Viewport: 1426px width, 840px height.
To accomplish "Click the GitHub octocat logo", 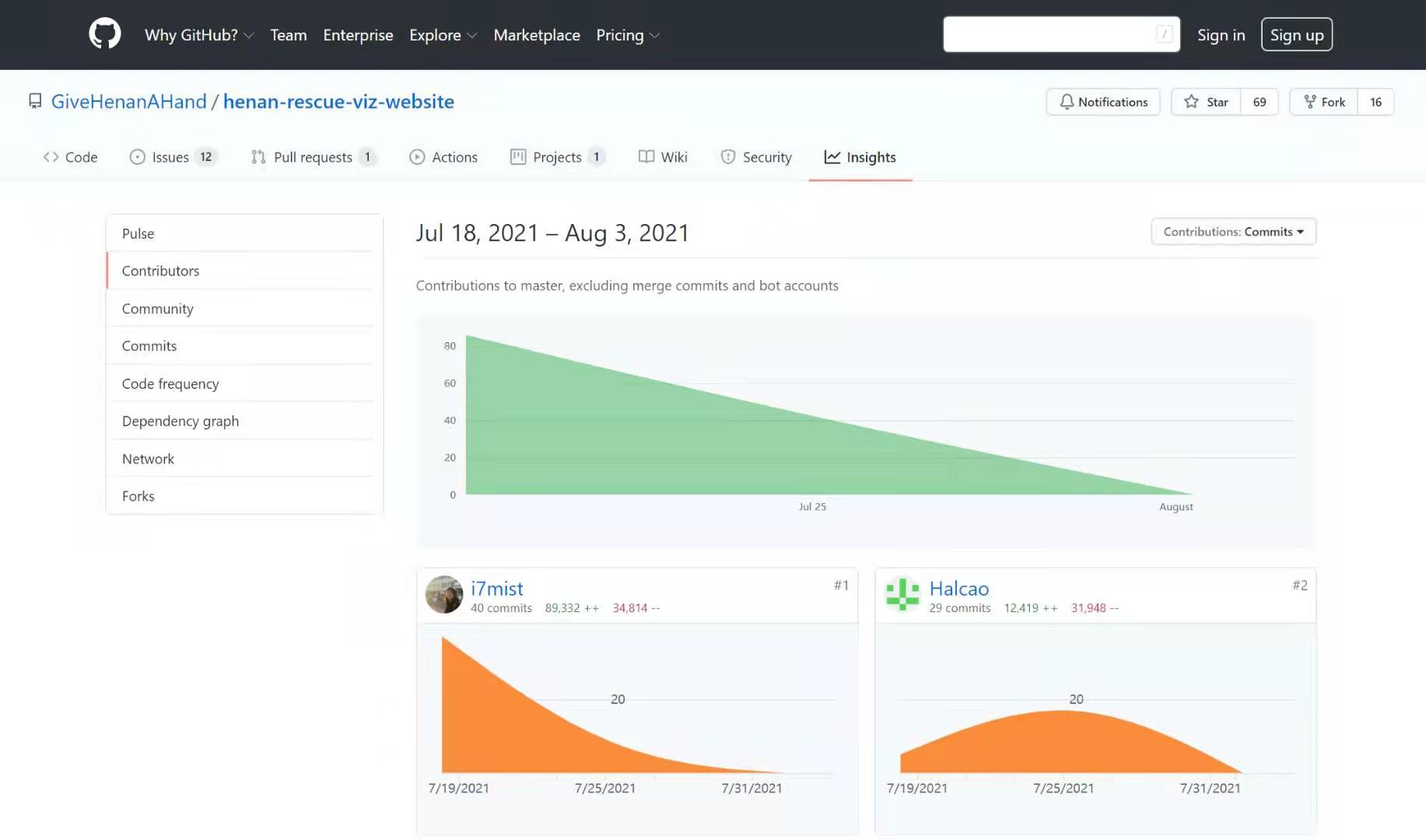I will click(x=105, y=34).
